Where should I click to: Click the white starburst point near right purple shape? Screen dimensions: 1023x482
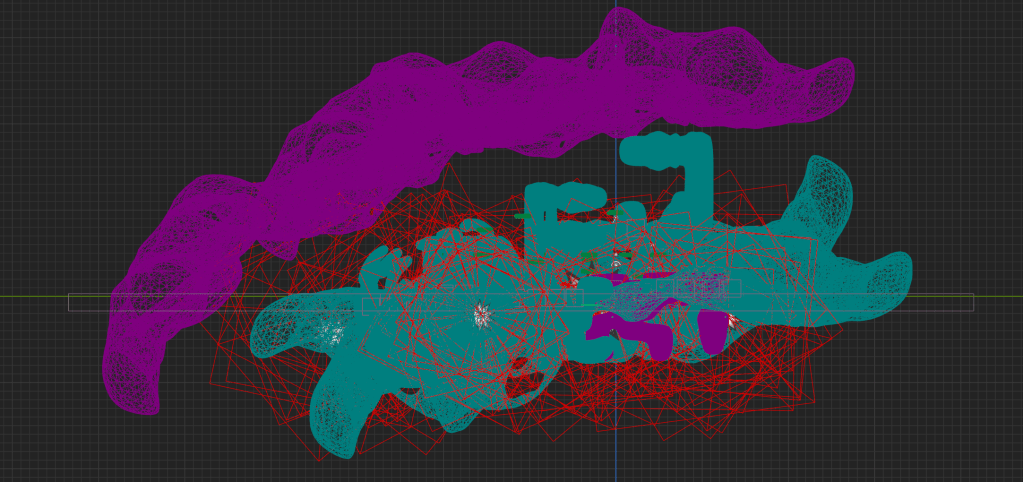733,321
